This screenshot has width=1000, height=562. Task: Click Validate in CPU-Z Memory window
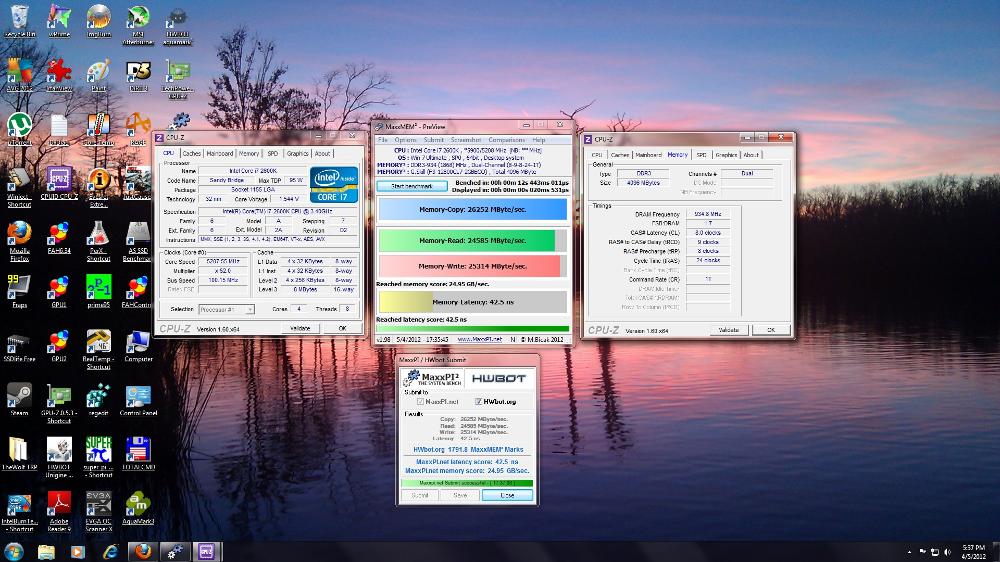coord(729,330)
